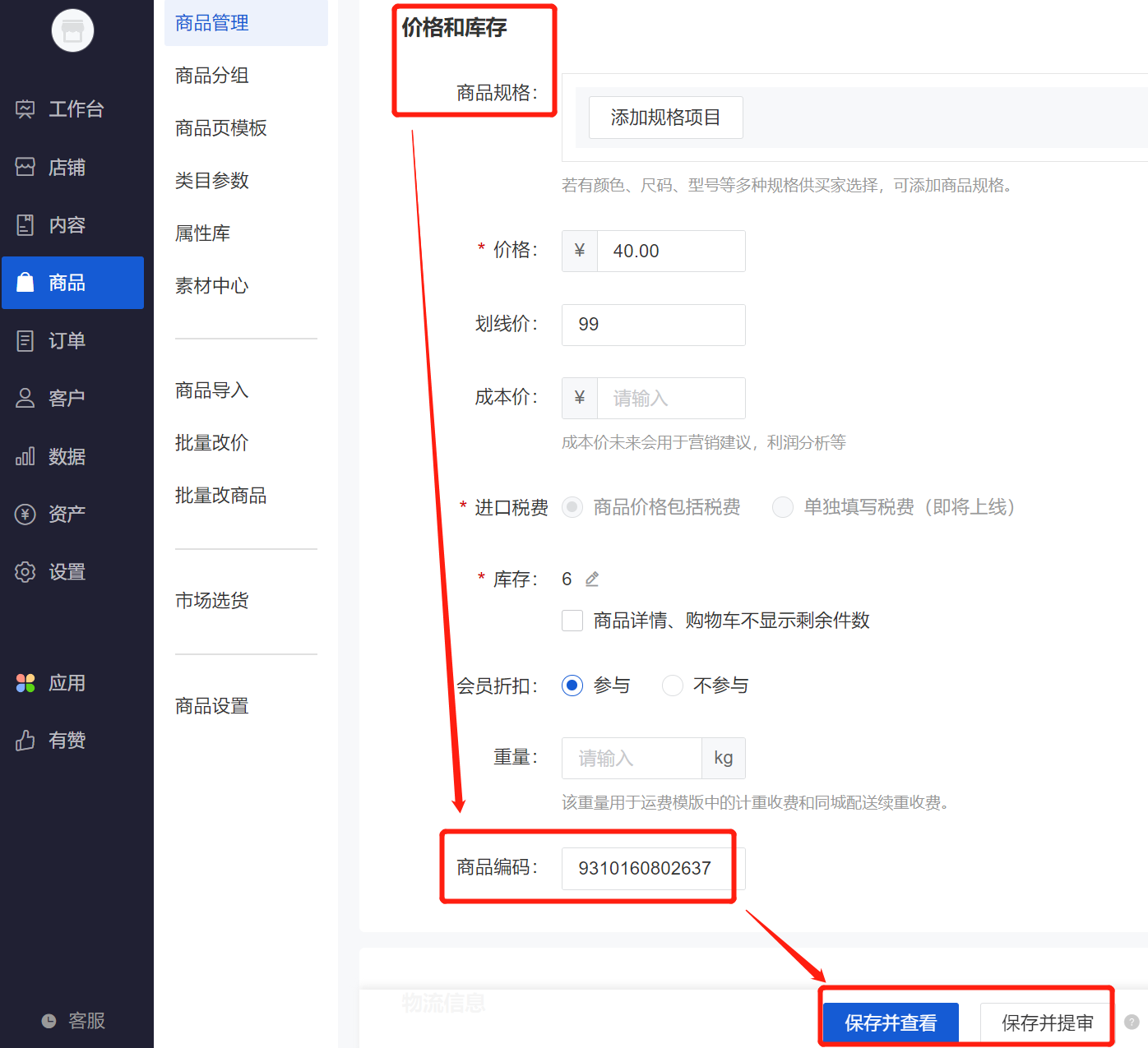Open the 资产 yen coin icon
This screenshot has height=1048, width=1148.
point(25,514)
